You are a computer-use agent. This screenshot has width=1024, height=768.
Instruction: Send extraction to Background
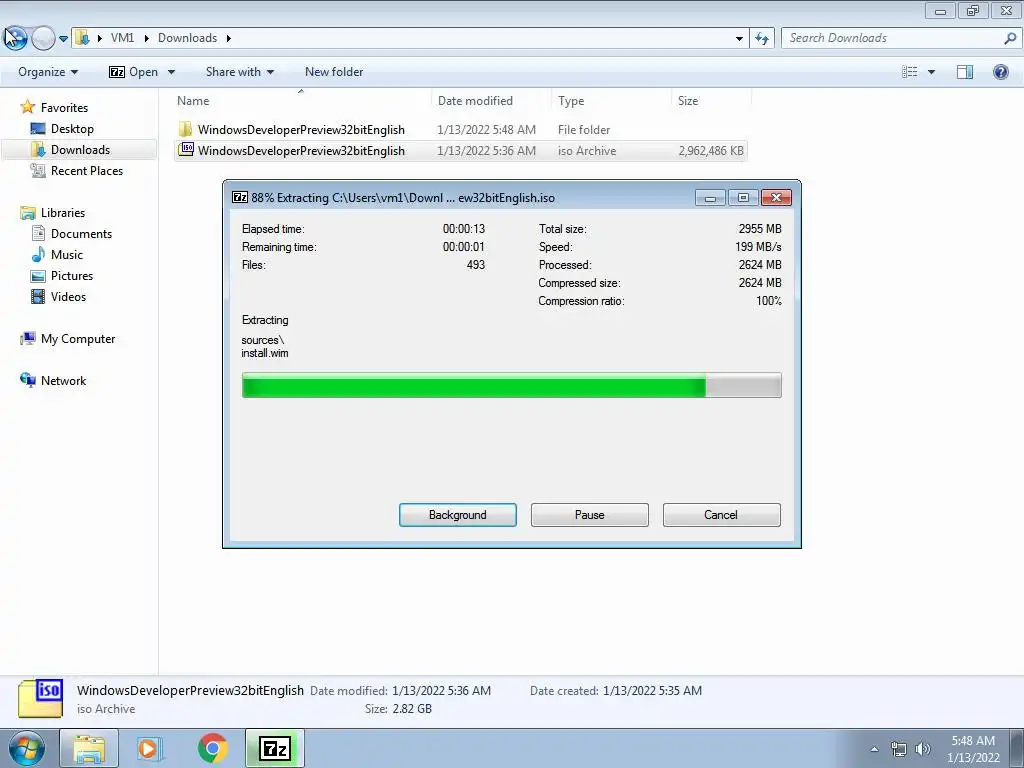[458, 515]
